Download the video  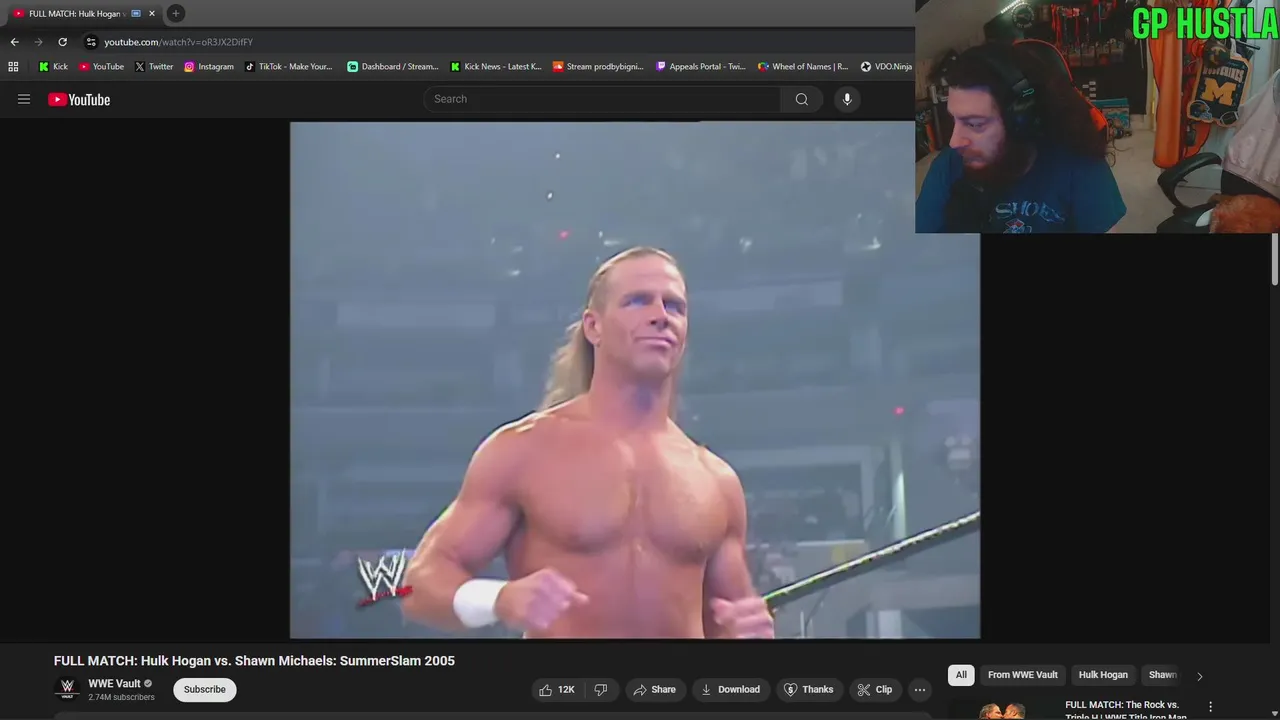pos(730,690)
